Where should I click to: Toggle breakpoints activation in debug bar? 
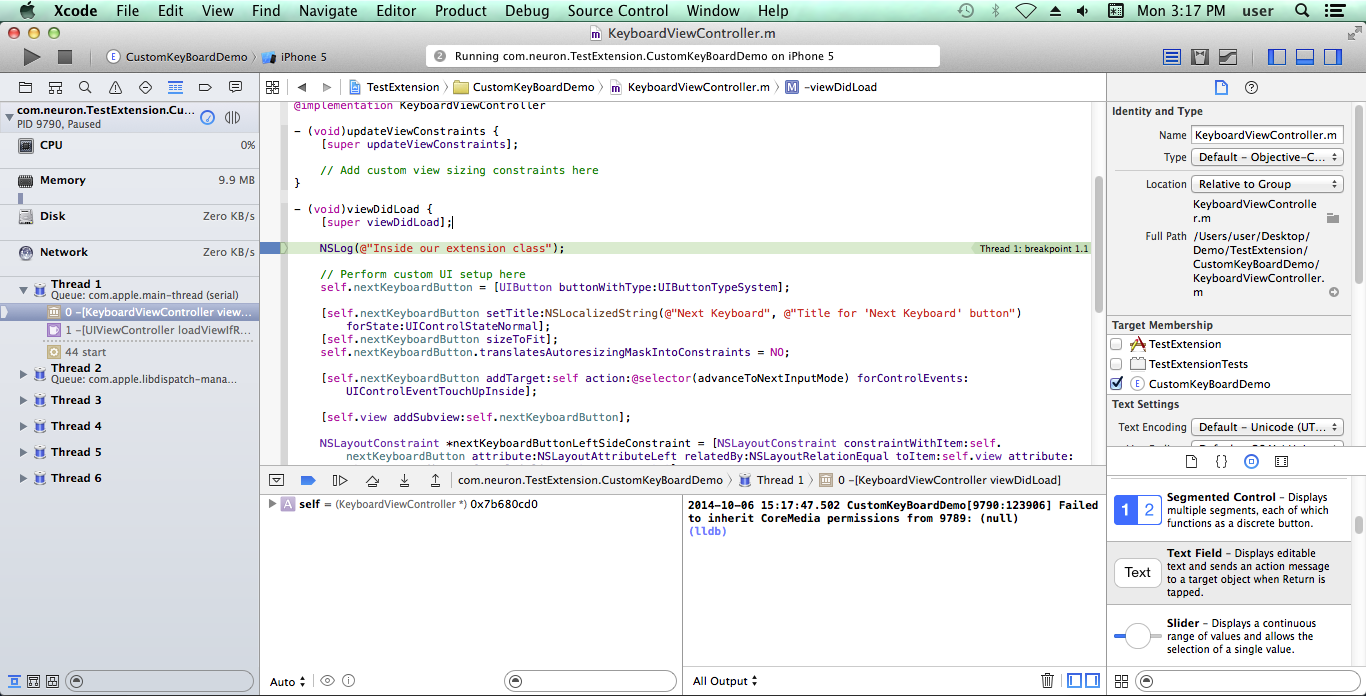pos(308,480)
